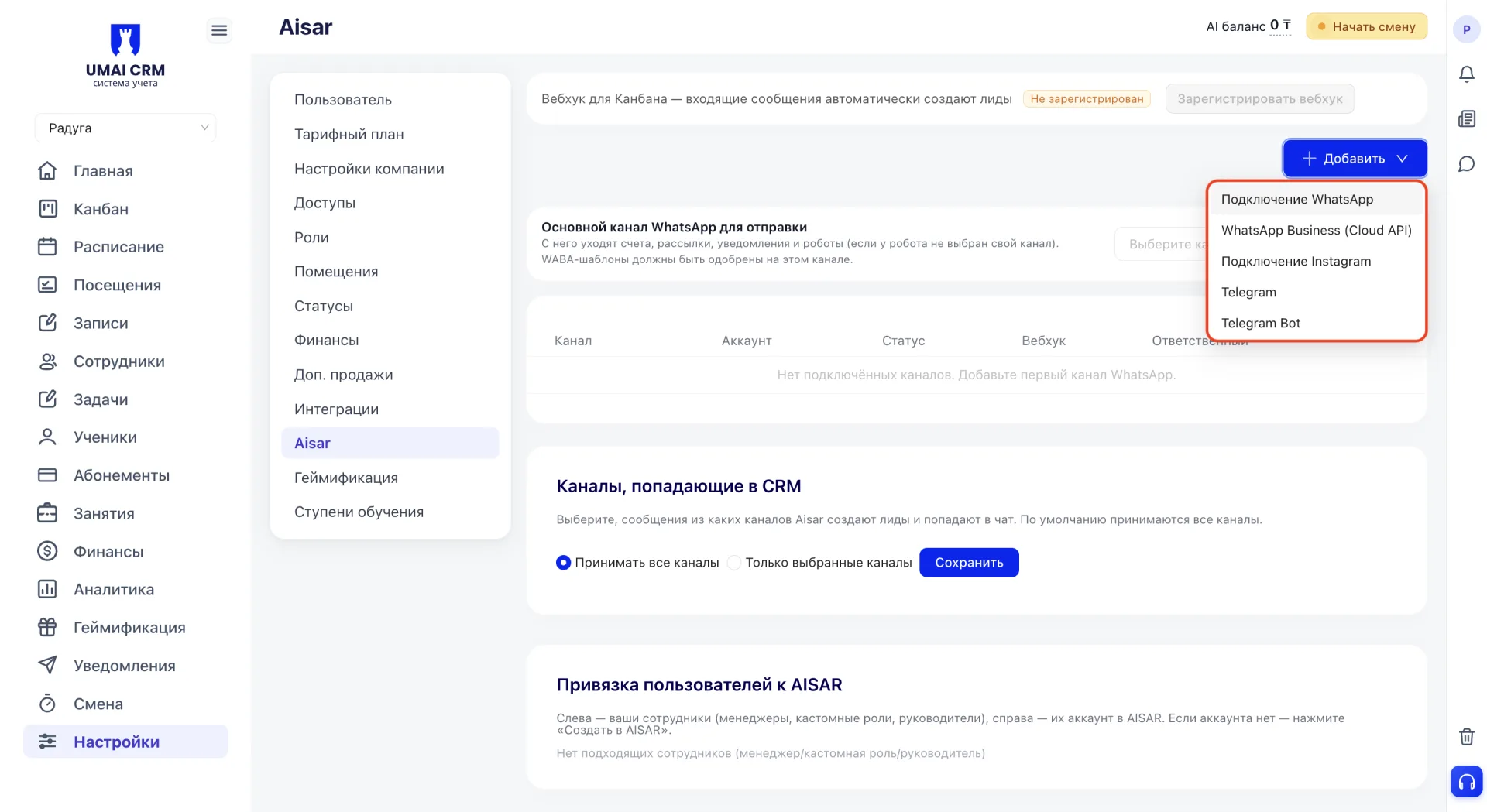Open Роли settings section

click(x=390, y=237)
